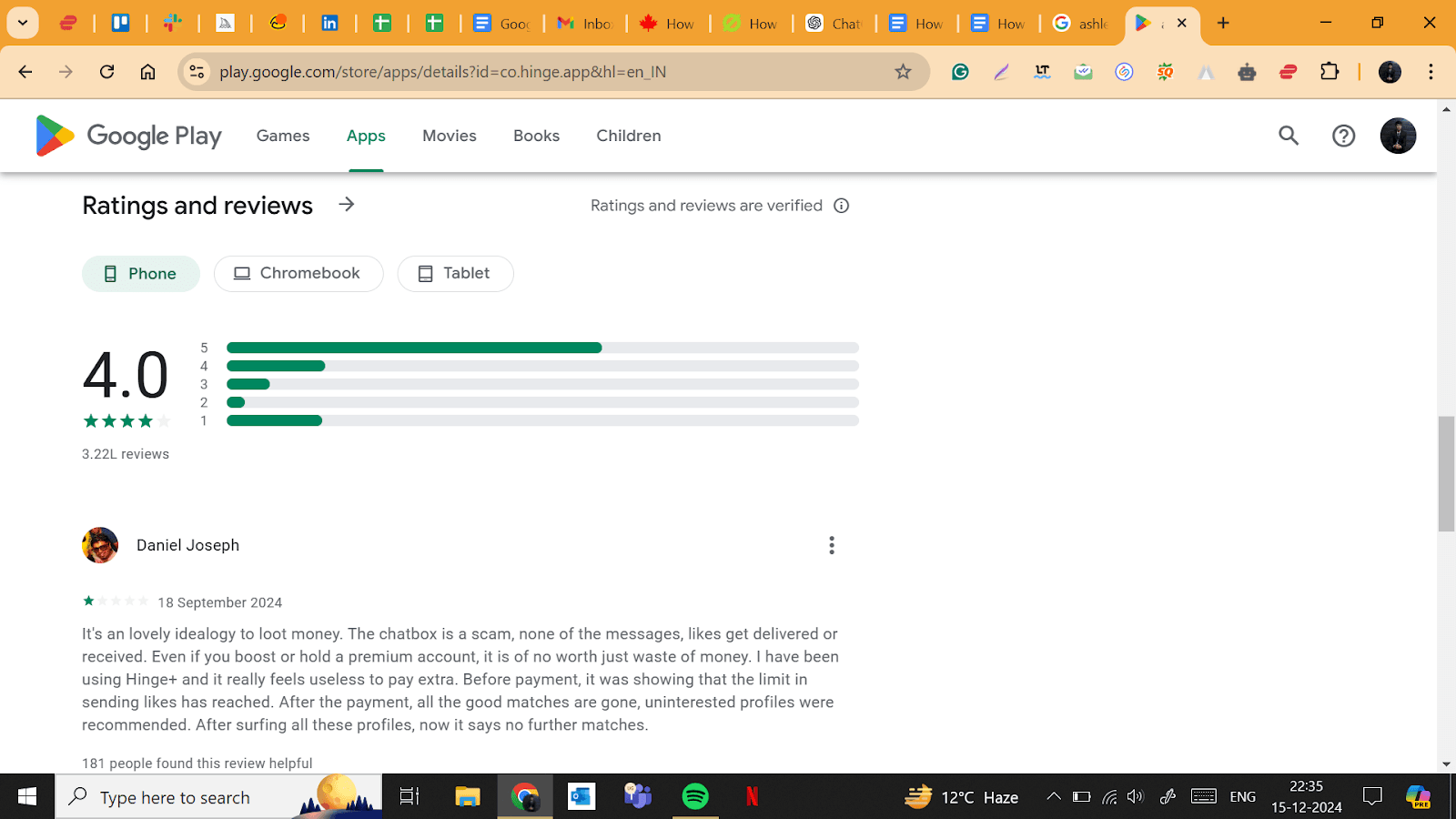Click the 18 September 2024 review date
This screenshot has width=1456, height=819.
[219, 602]
